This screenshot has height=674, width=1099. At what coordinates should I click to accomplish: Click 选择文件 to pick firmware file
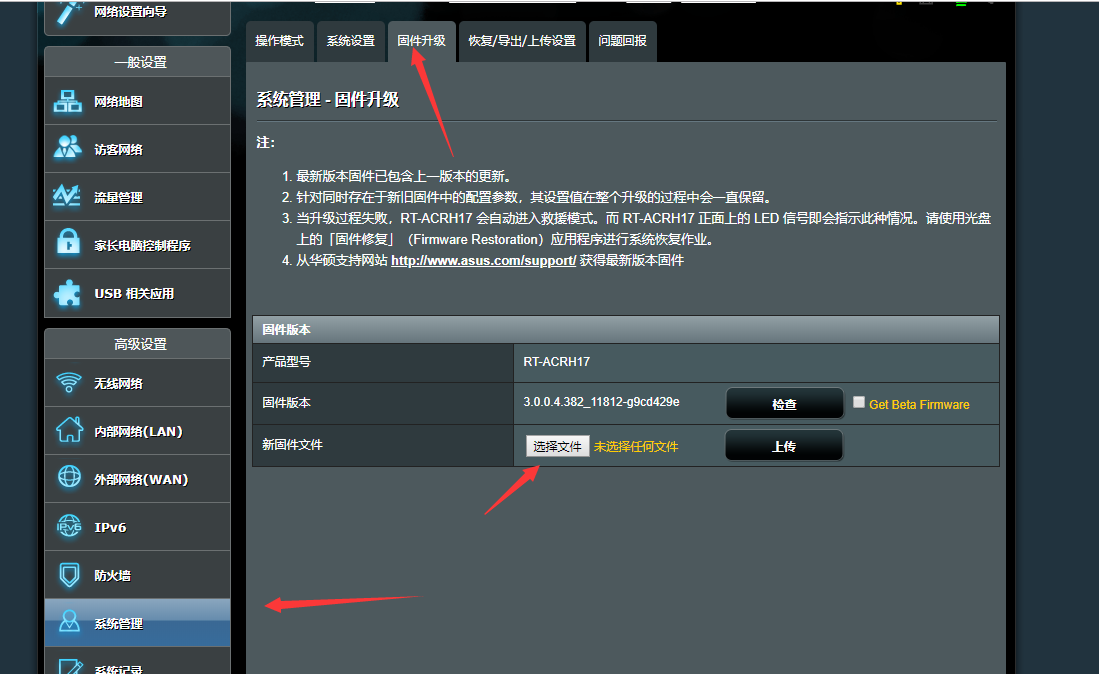pyautogui.click(x=556, y=445)
